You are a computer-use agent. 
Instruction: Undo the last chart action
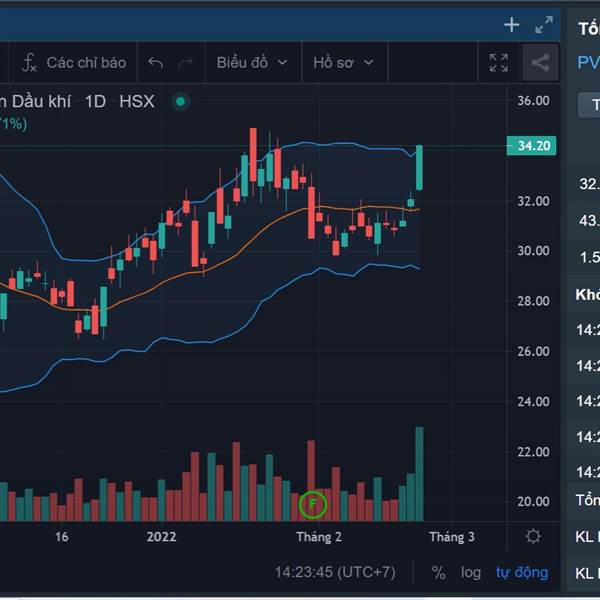click(x=156, y=63)
